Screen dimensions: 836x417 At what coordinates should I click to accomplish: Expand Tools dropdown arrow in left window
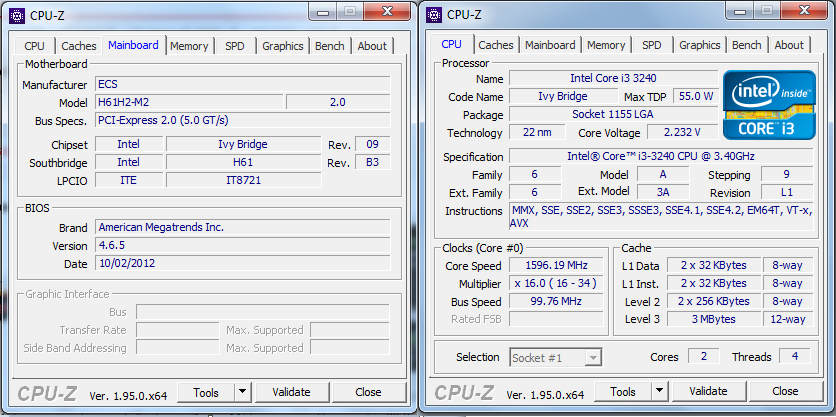pyautogui.click(x=243, y=392)
